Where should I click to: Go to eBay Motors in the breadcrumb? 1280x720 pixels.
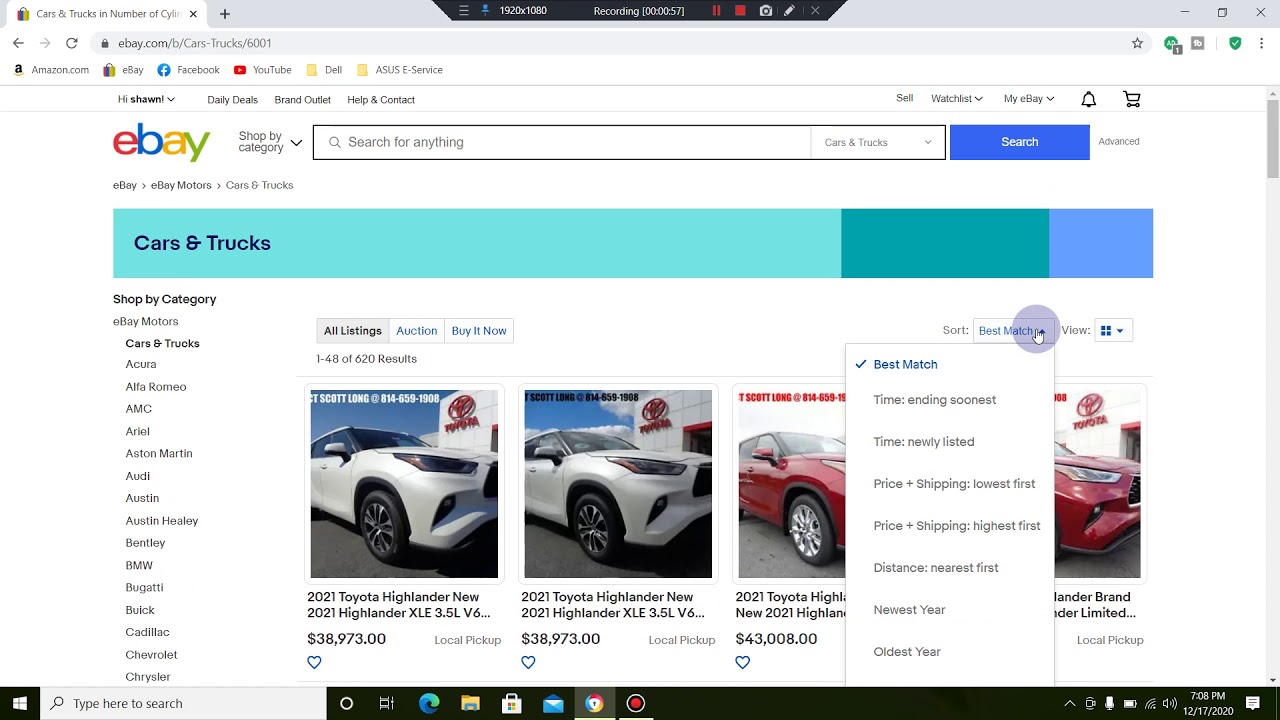tap(181, 185)
